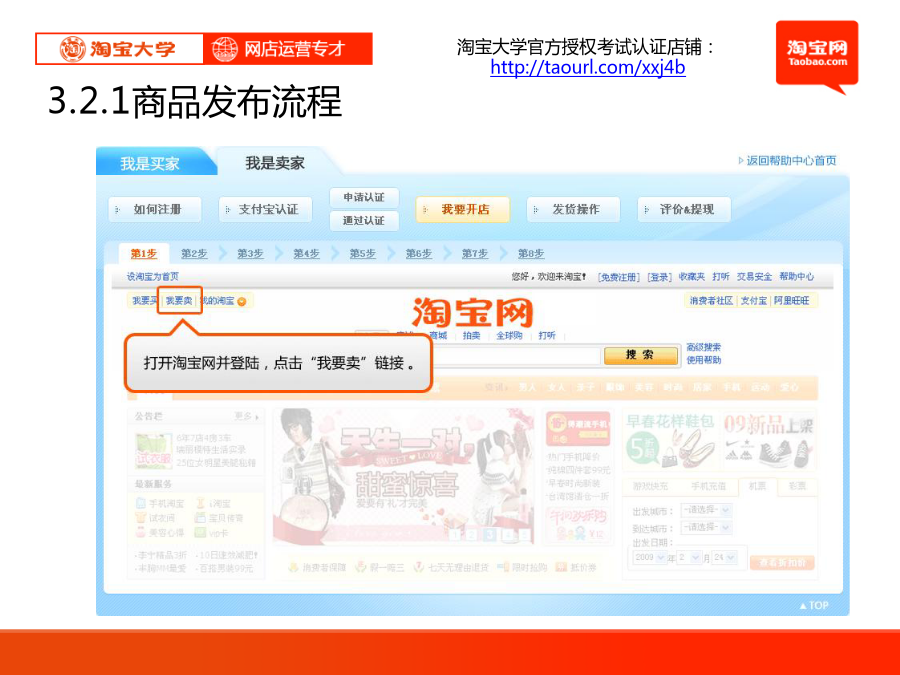900x675 pixels.
Task: Jump to the 第7步 step tab
Action: pyautogui.click(x=475, y=254)
